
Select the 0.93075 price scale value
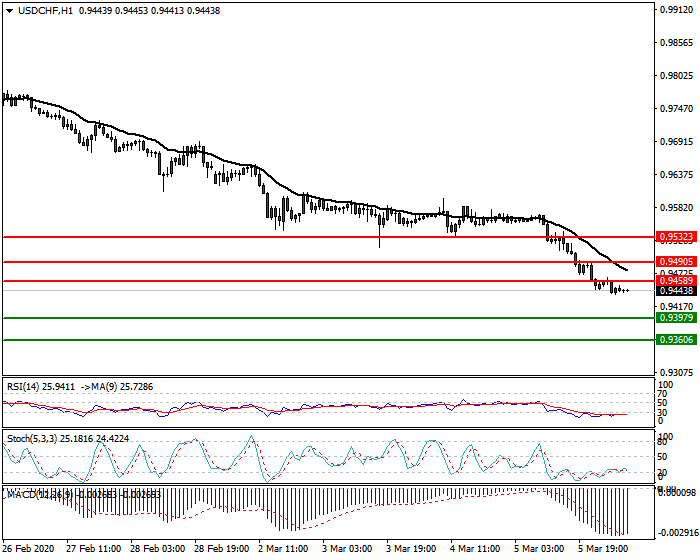(x=677, y=372)
